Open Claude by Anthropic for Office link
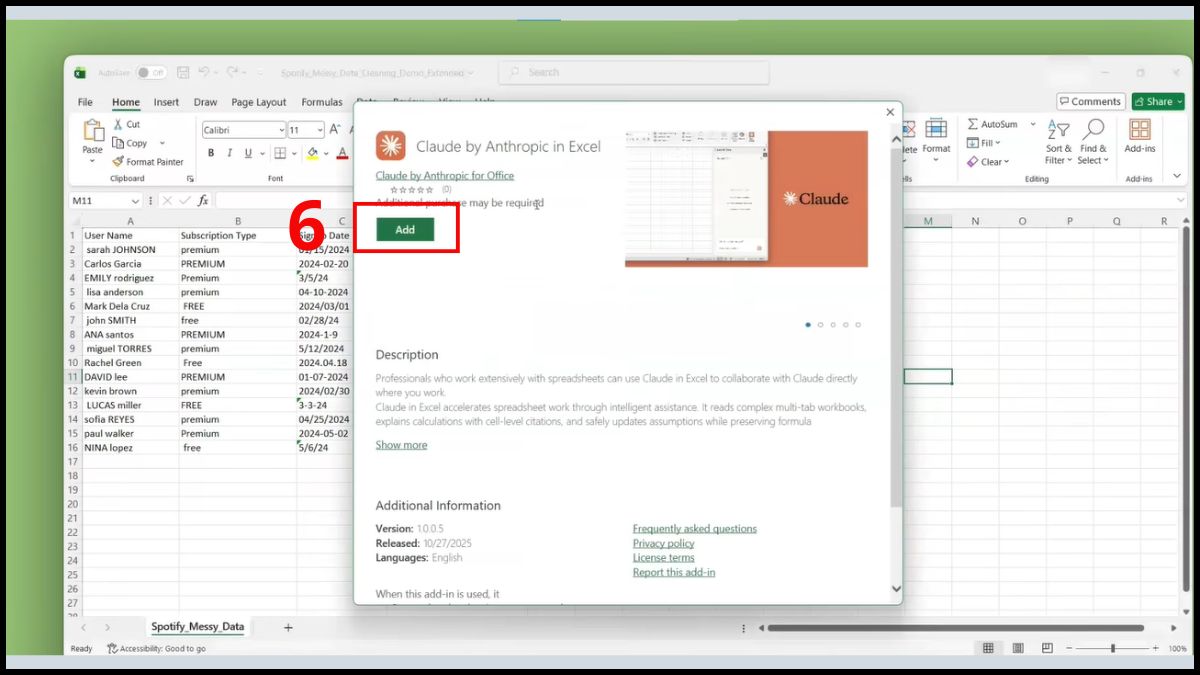 pos(444,175)
